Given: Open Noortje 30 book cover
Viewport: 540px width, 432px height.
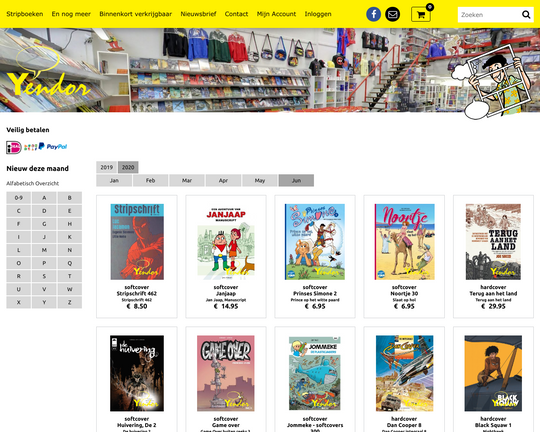Looking at the screenshot, I should pos(405,241).
